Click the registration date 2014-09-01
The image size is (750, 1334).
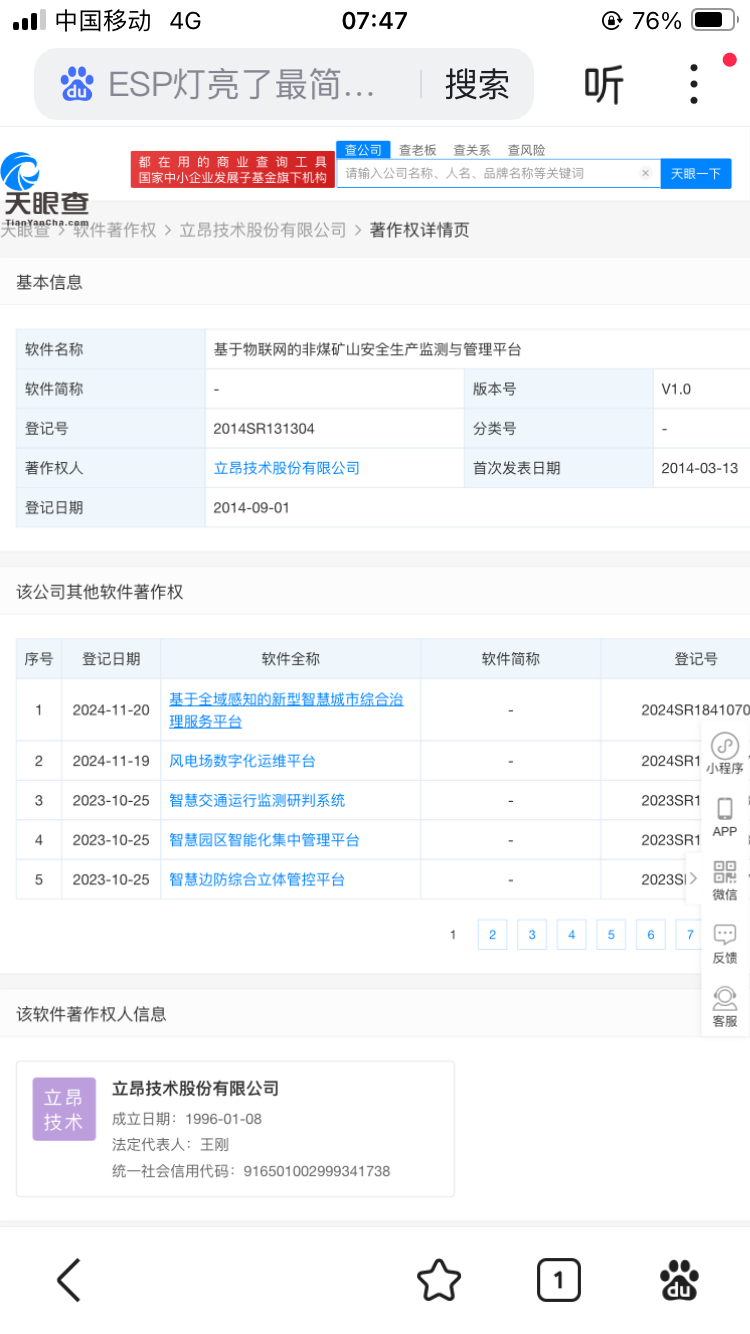tap(251, 507)
